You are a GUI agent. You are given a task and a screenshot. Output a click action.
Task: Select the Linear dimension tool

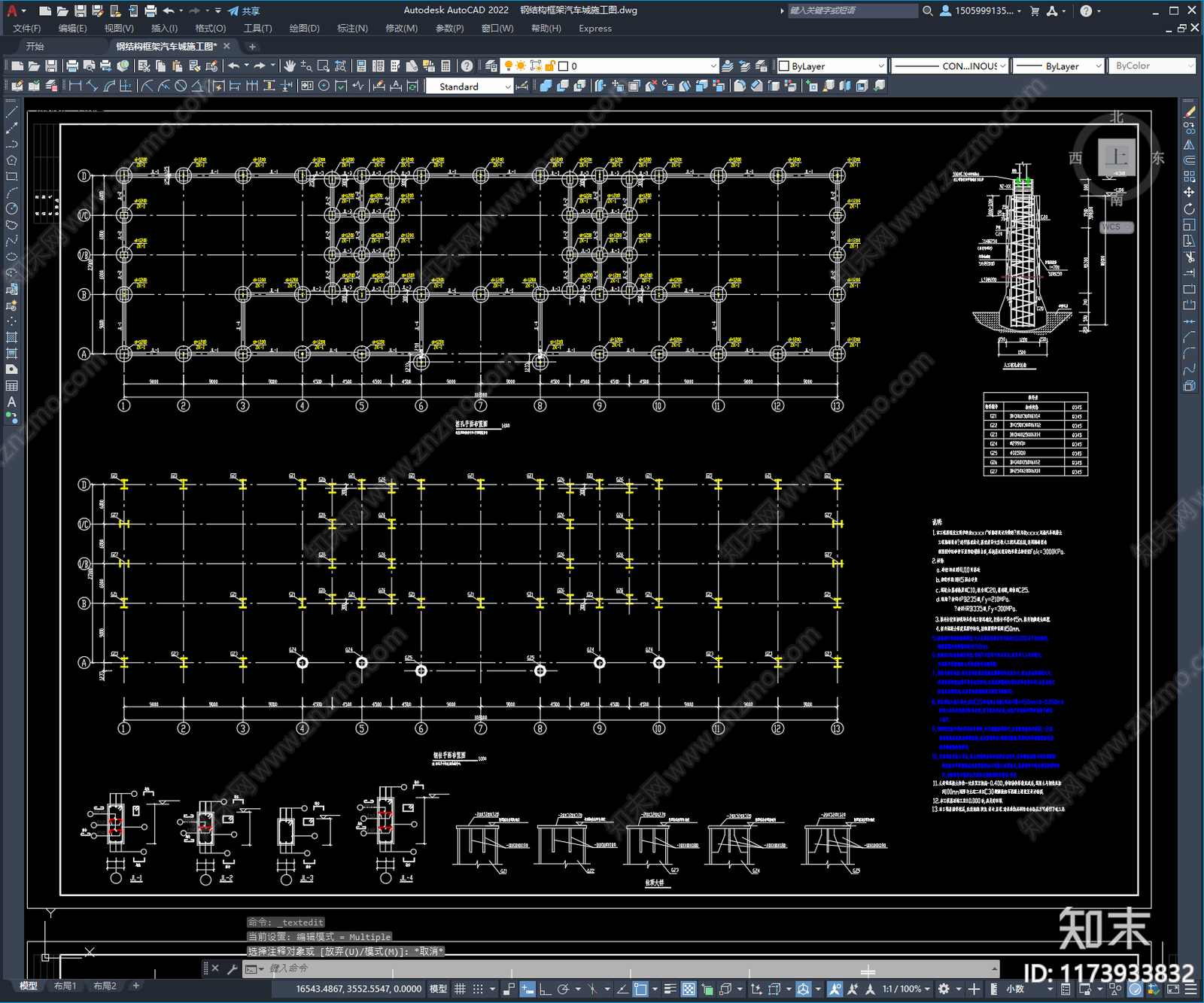click(75, 86)
